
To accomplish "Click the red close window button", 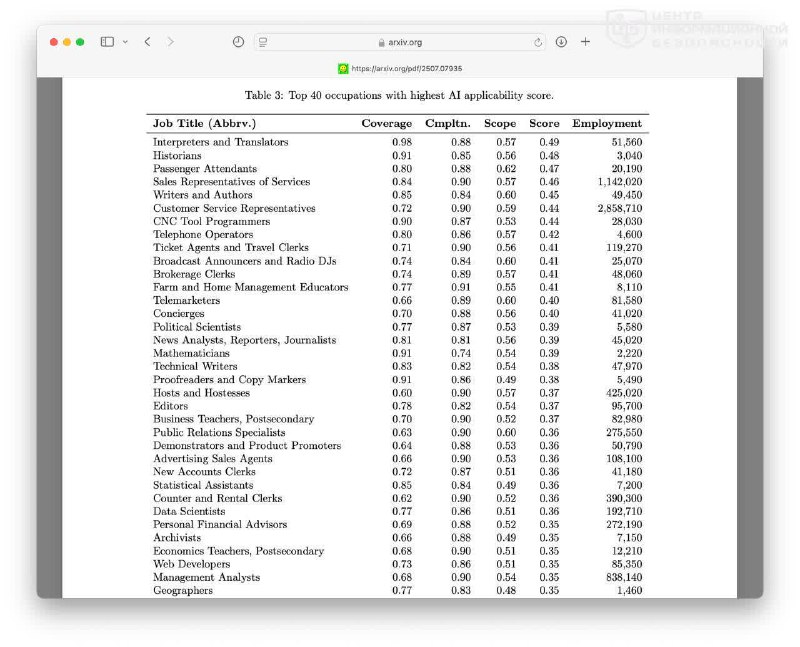I will click(54, 42).
